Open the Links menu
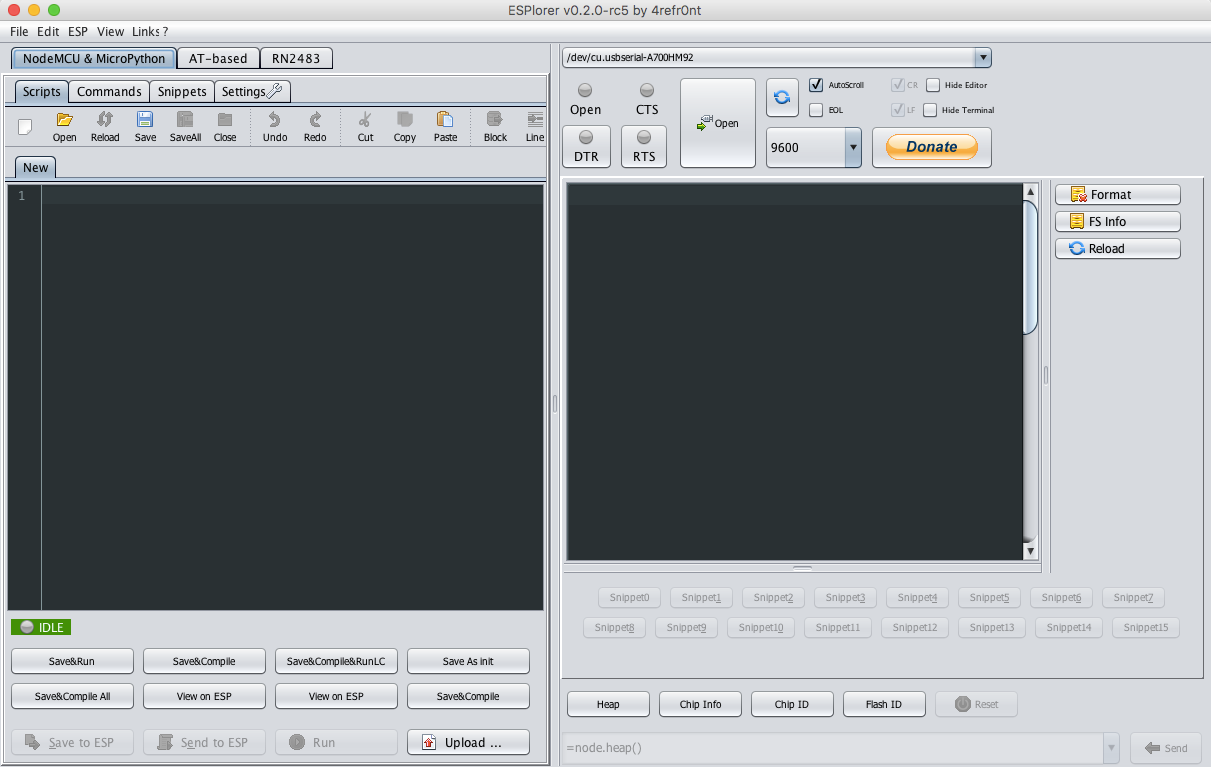Viewport: 1211px width, 767px height. pos(147,31)
